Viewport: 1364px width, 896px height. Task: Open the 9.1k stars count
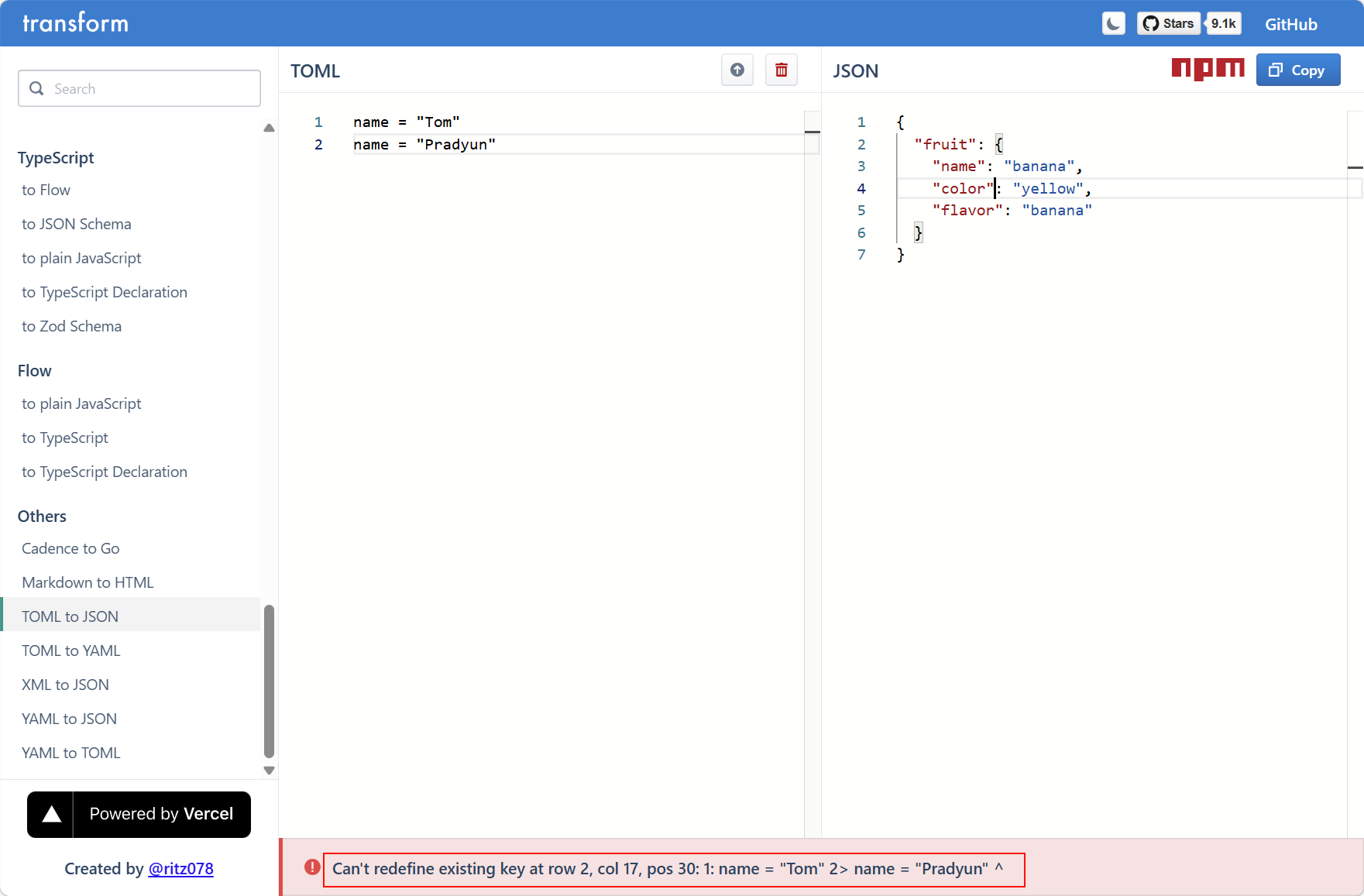[1223, 23]
